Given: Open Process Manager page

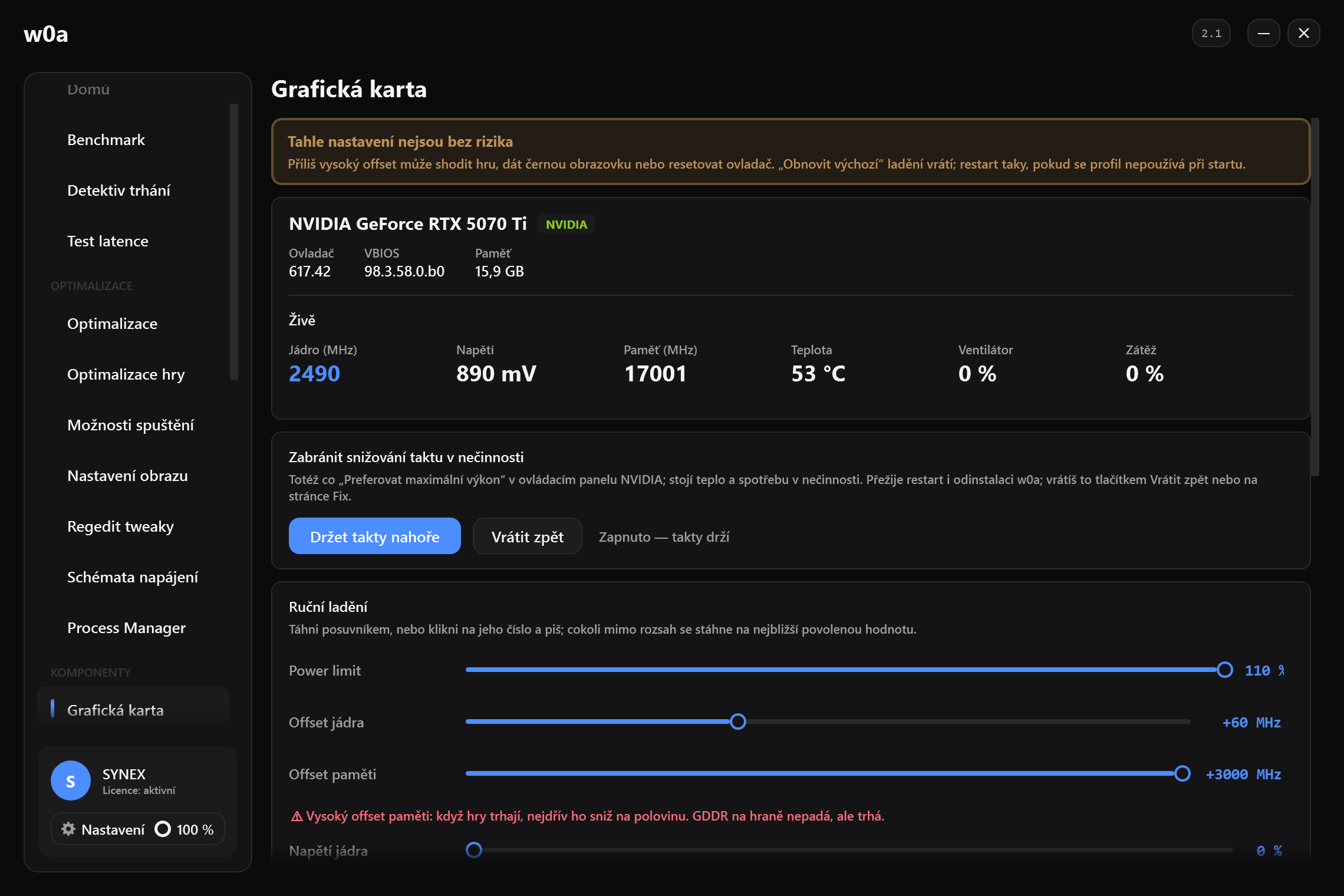Looking at the screenshot, I should coord(127,628).
